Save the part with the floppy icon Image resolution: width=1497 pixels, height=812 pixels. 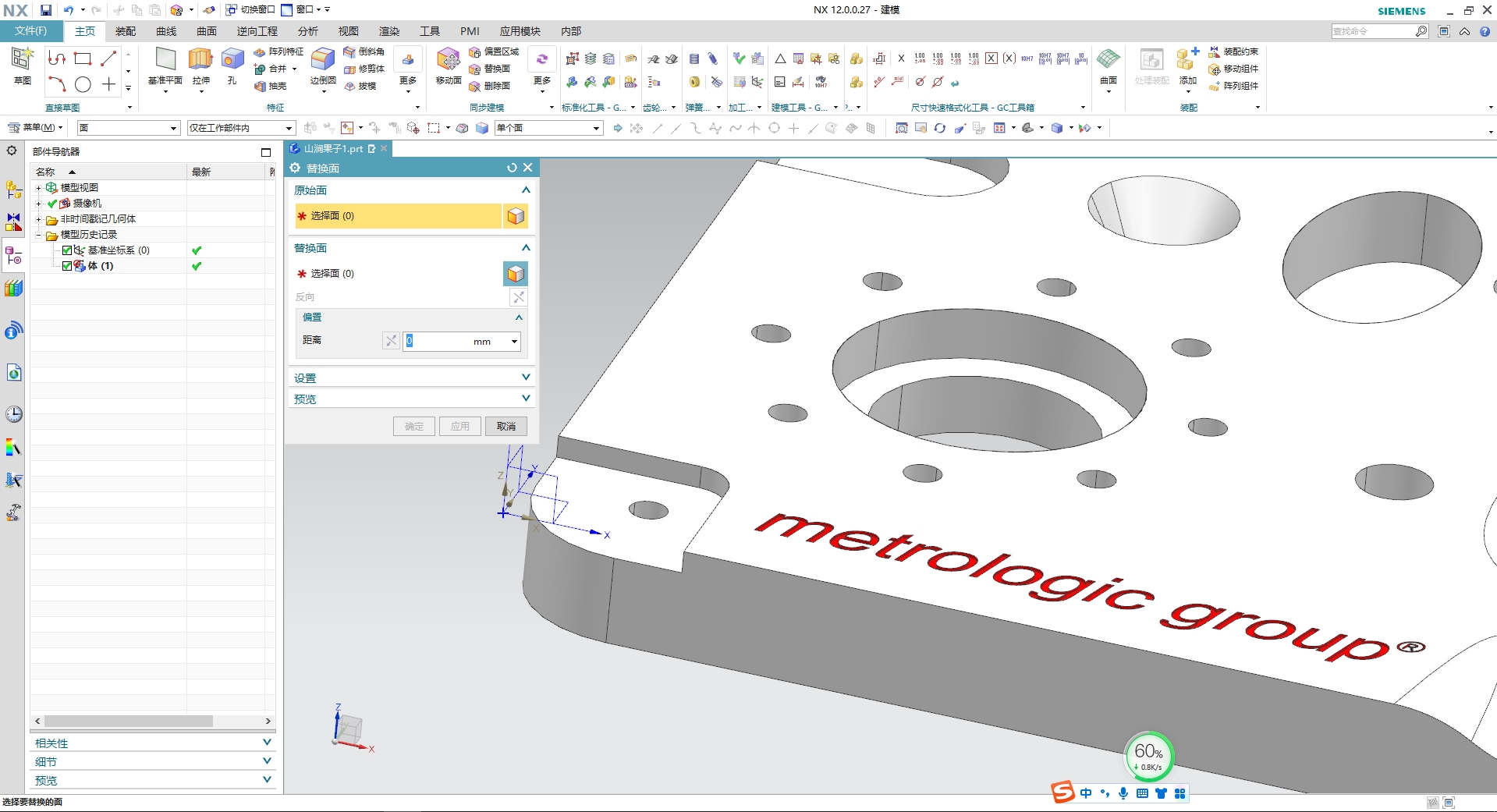tap(46, 10)
